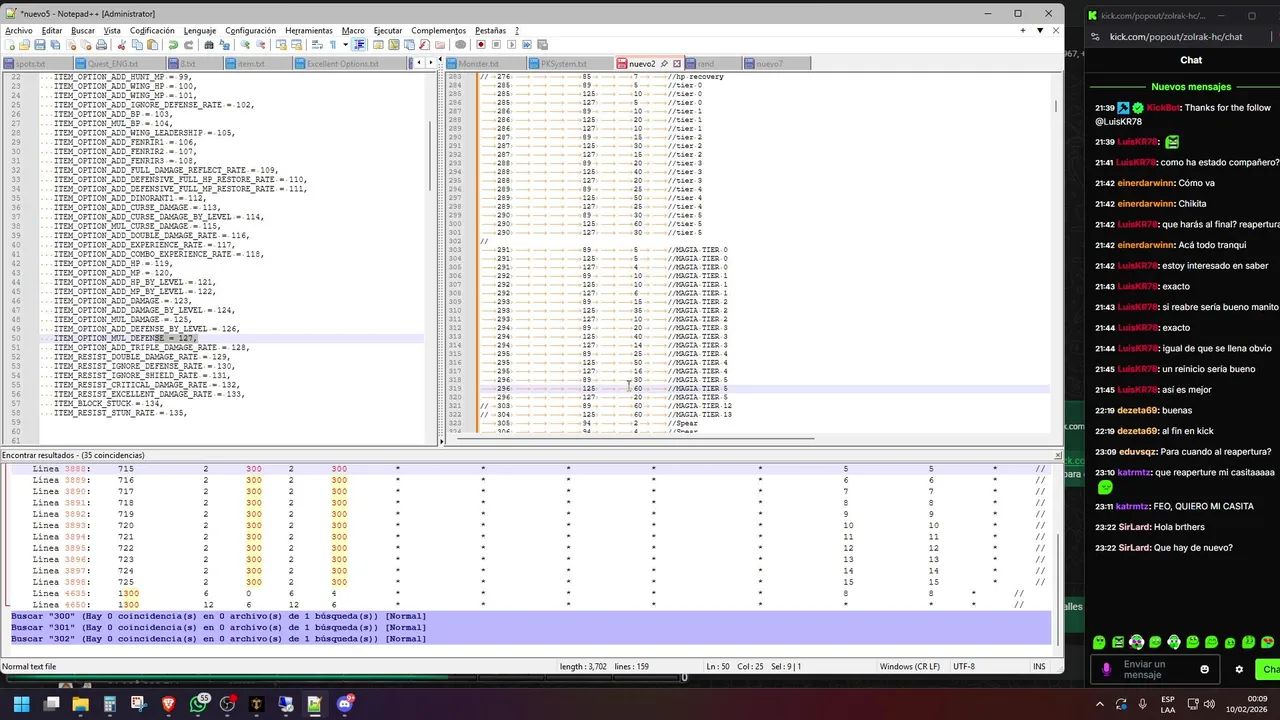Viewport: 1280px width, 720px height.
Task: Click right tab-scroll arrow in left pane
Action: click(x=431, y=63)
